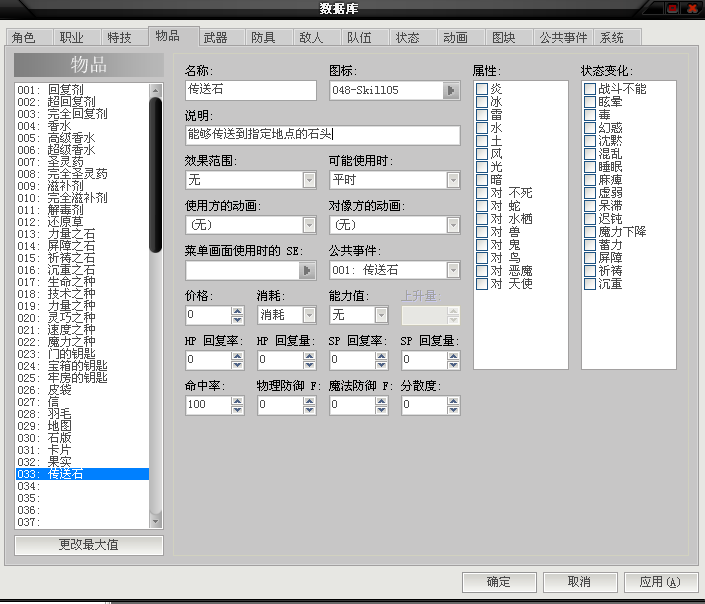705x604 pixels.
Task: Open the 效果范围 dropdown
Action: tap(309, 180)
